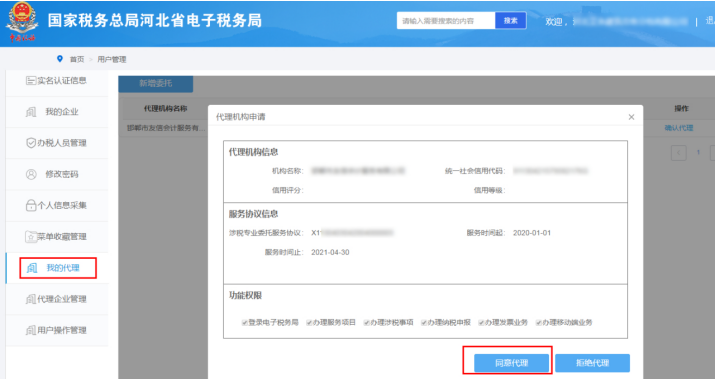Click the 搜索 button in header
716x380 pixels.
(511, 21)
